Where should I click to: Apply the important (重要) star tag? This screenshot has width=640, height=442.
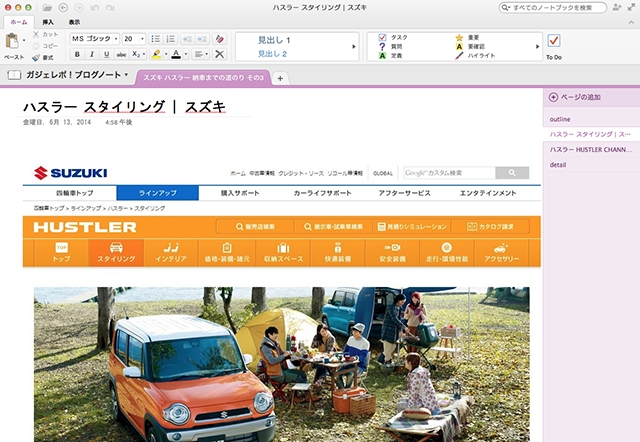[x=459, y=38]
